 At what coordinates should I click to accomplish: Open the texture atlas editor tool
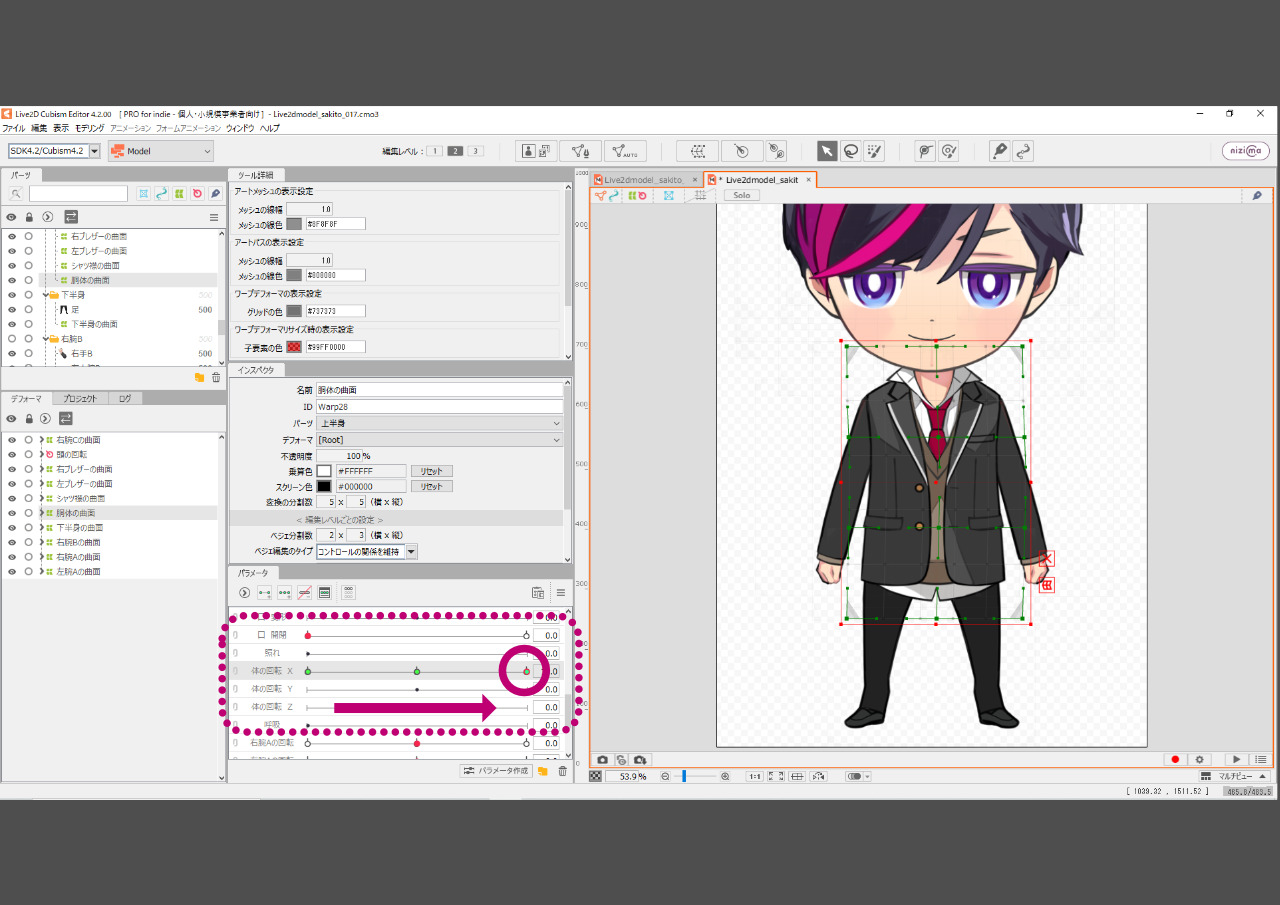tap(537, 151)
